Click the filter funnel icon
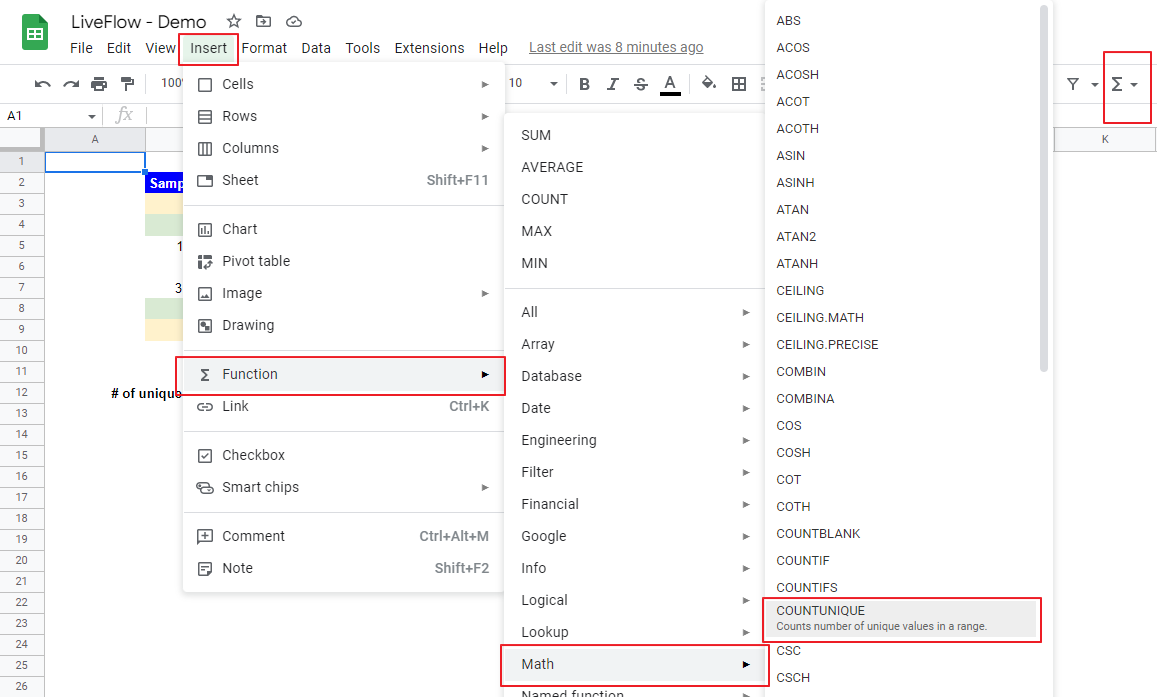 [x=1073, y=84]
